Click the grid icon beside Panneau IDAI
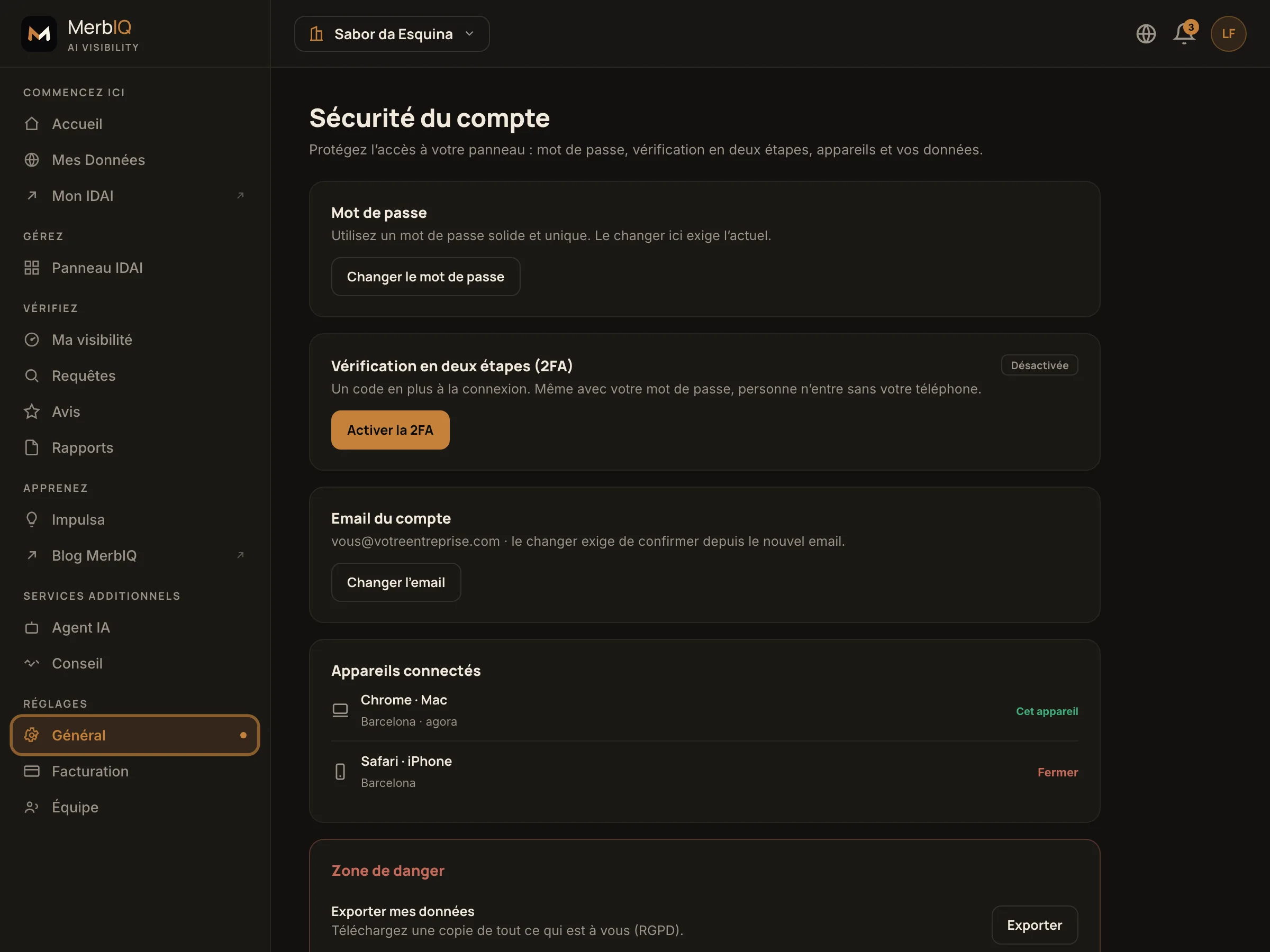The width and height of the screenshot is (1270, 952). (x=32, y=268)
